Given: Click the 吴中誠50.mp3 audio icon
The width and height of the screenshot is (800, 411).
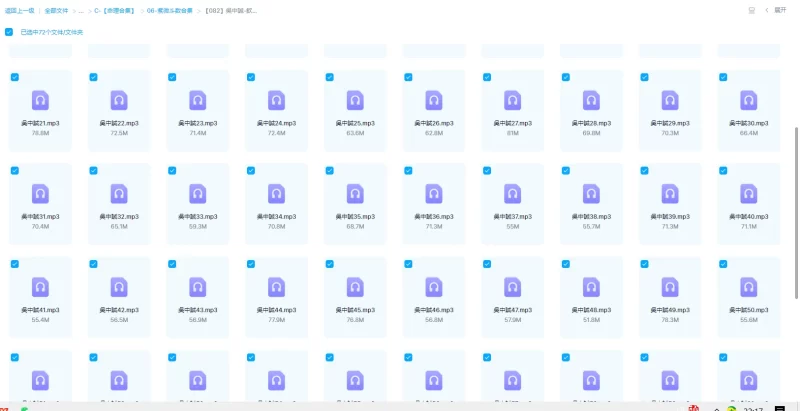Looking at the screenshot, I should coord(748,287).
